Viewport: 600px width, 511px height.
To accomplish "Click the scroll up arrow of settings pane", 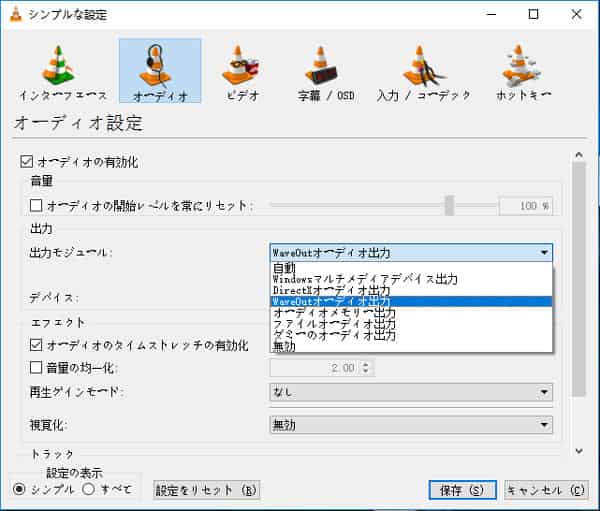I will pyautogui.click(x=579, y=155).
